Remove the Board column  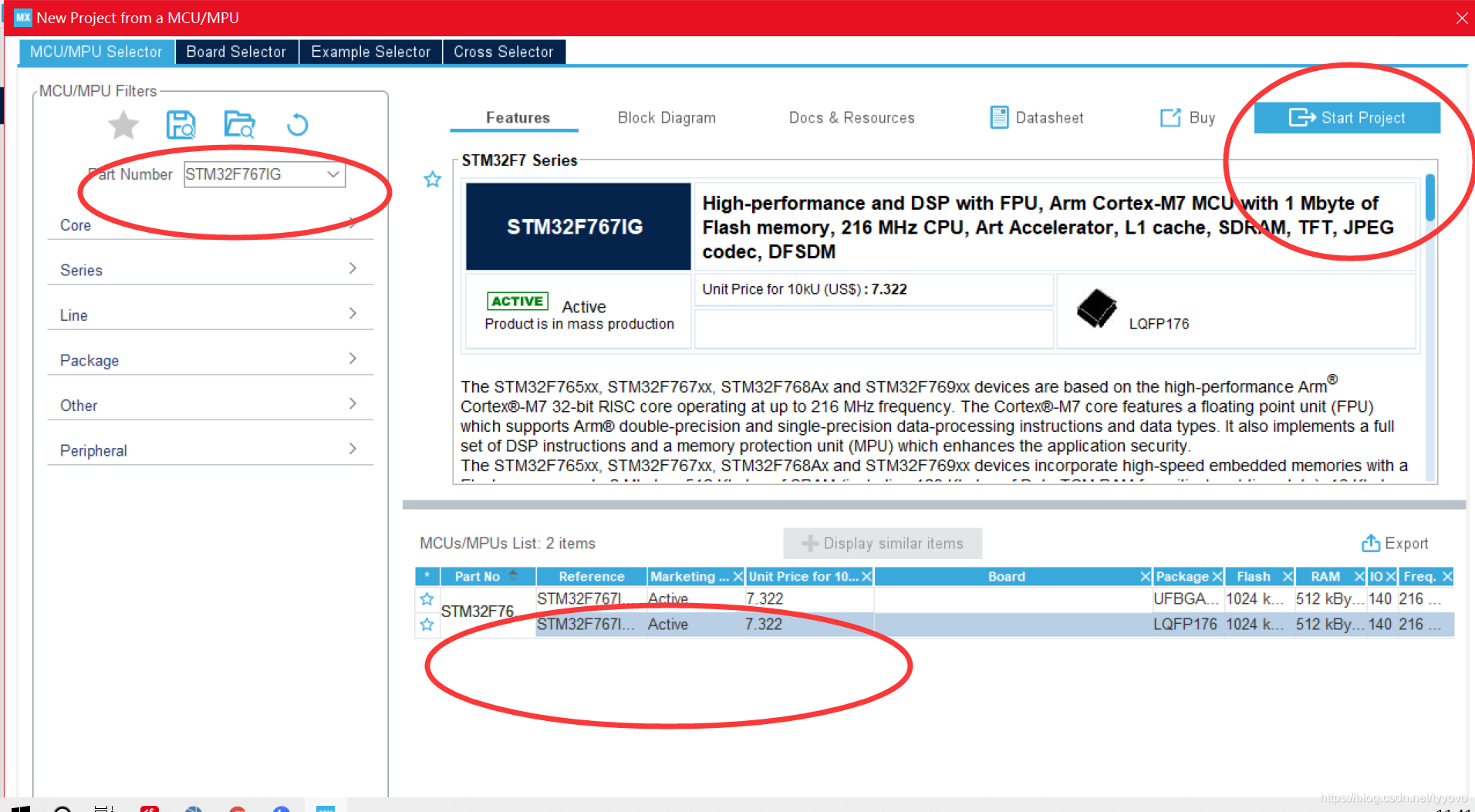[x=1146, y=577]
